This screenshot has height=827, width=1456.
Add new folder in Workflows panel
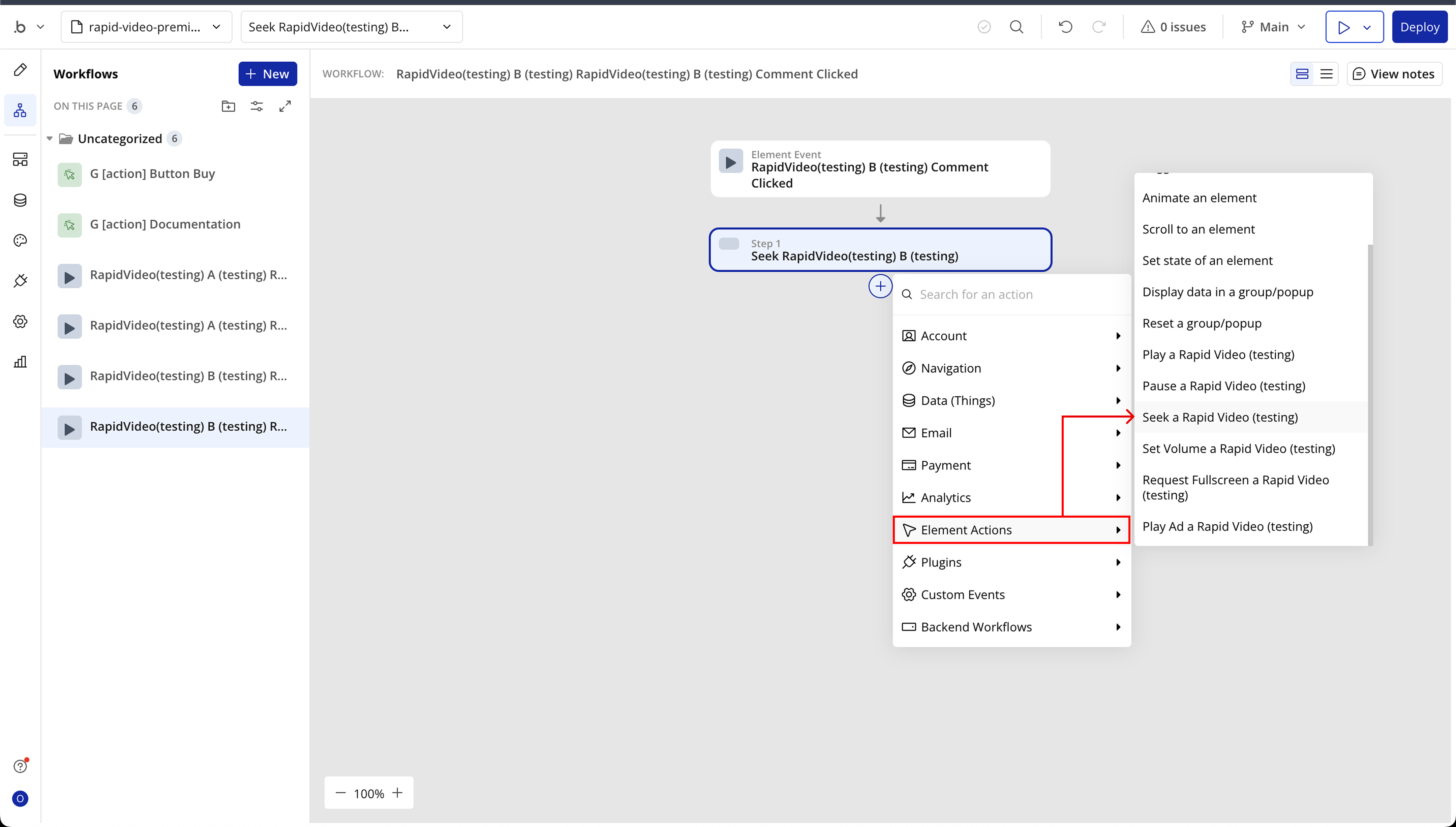[x=228, y=106]
